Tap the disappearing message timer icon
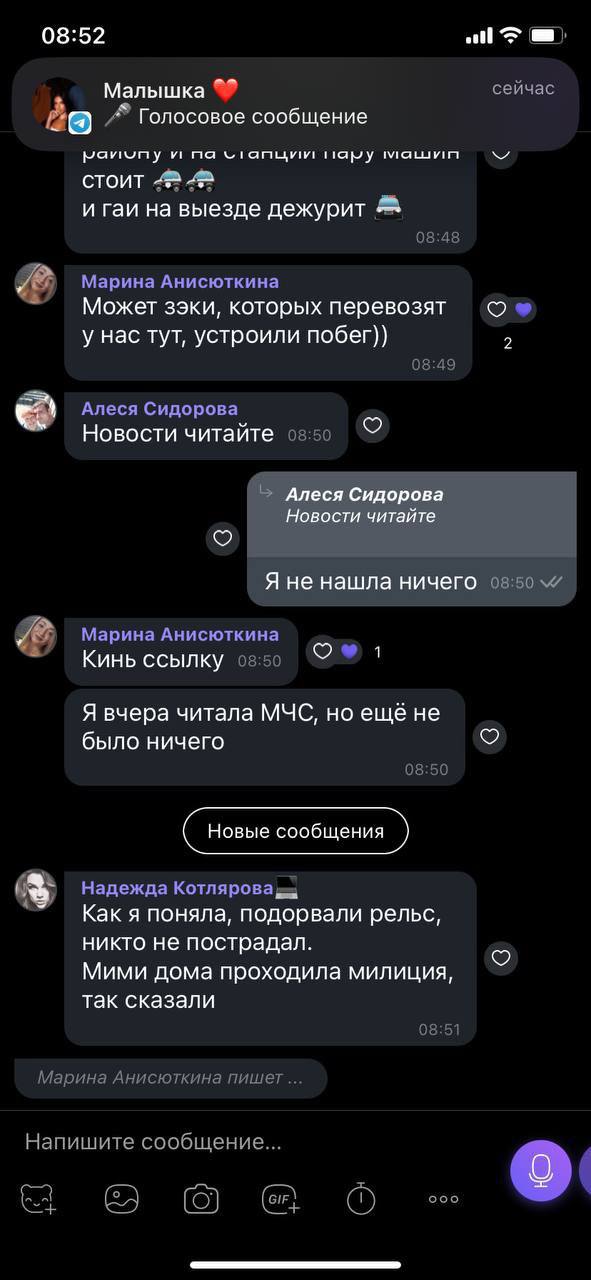This screenshot has height=1280, width=591. click(360, 1198)
